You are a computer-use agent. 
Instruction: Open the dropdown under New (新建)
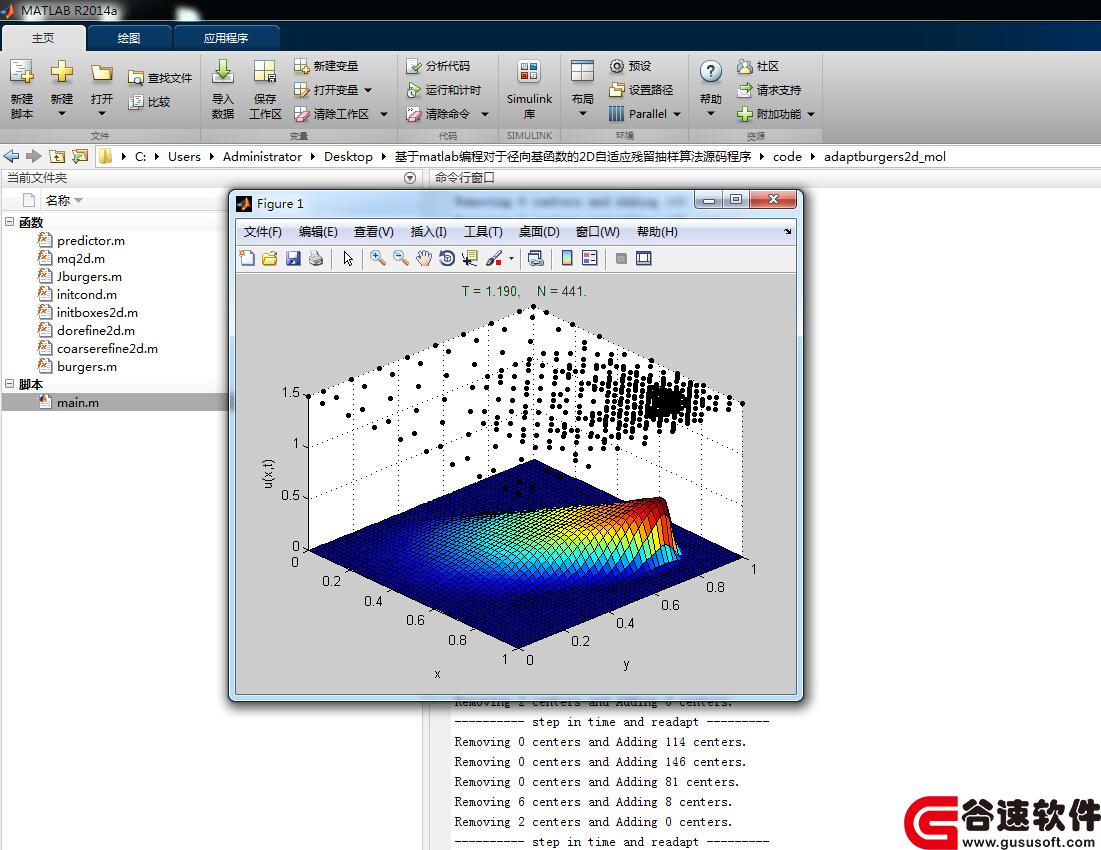coord(62,114)
